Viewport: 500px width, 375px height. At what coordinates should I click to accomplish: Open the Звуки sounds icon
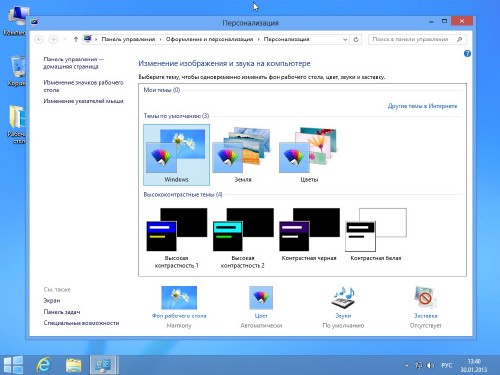[x=343, y=298]
